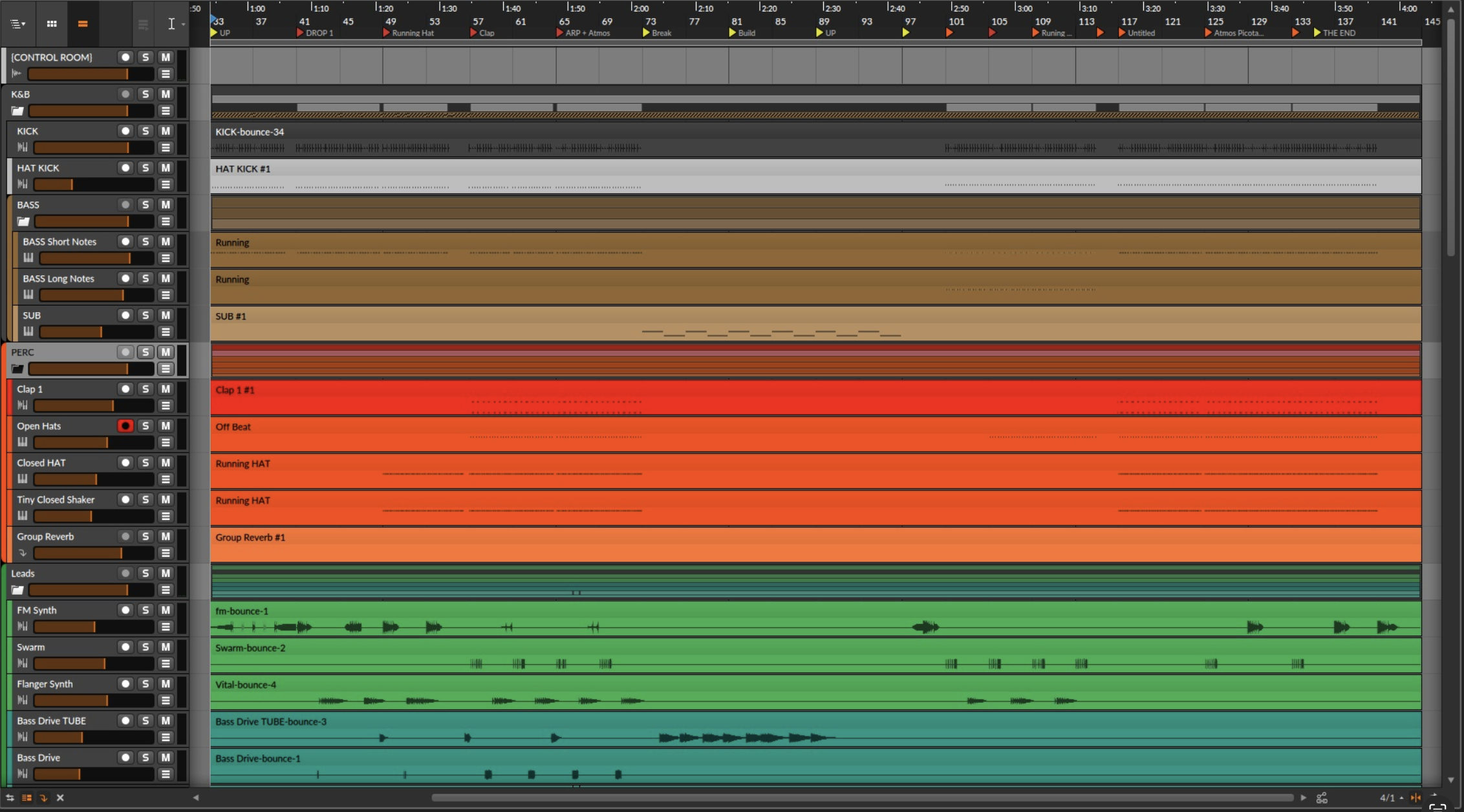1464x812 pixels.
Task: Solo the SUB track
Action: 145,315
